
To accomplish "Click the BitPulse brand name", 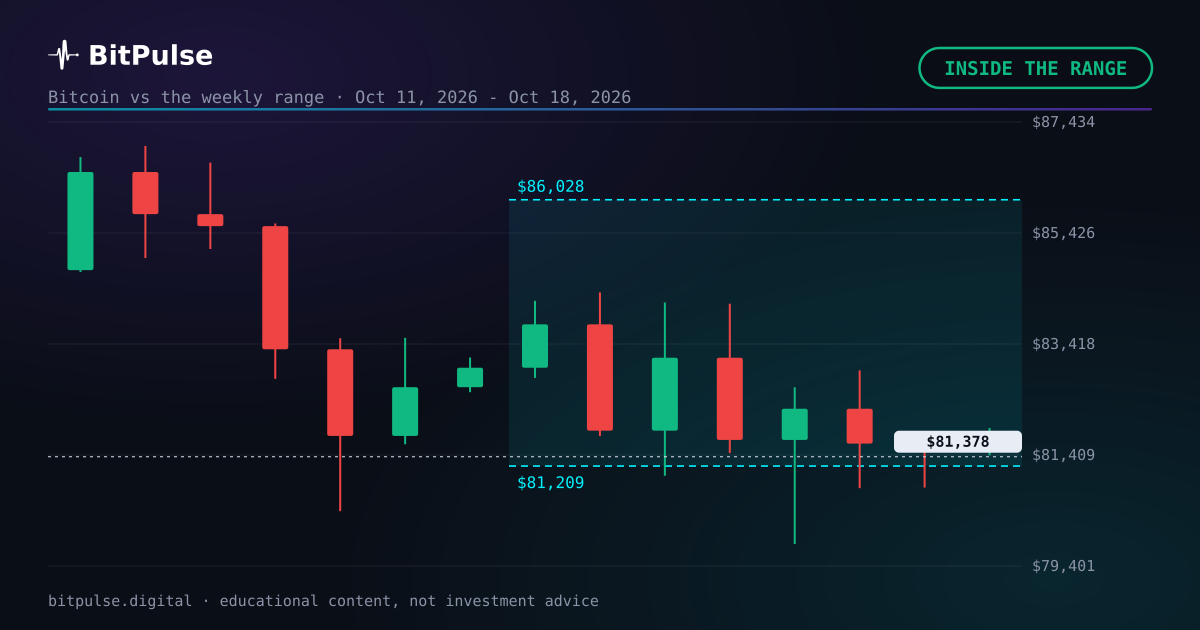I will point(150,56).
